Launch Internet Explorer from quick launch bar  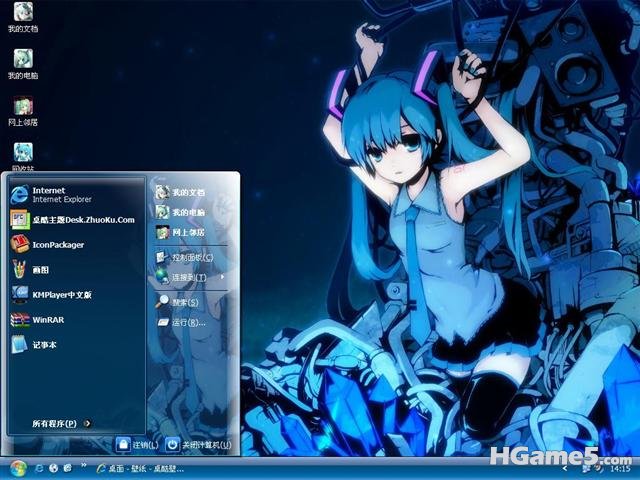tap(40, 468)
